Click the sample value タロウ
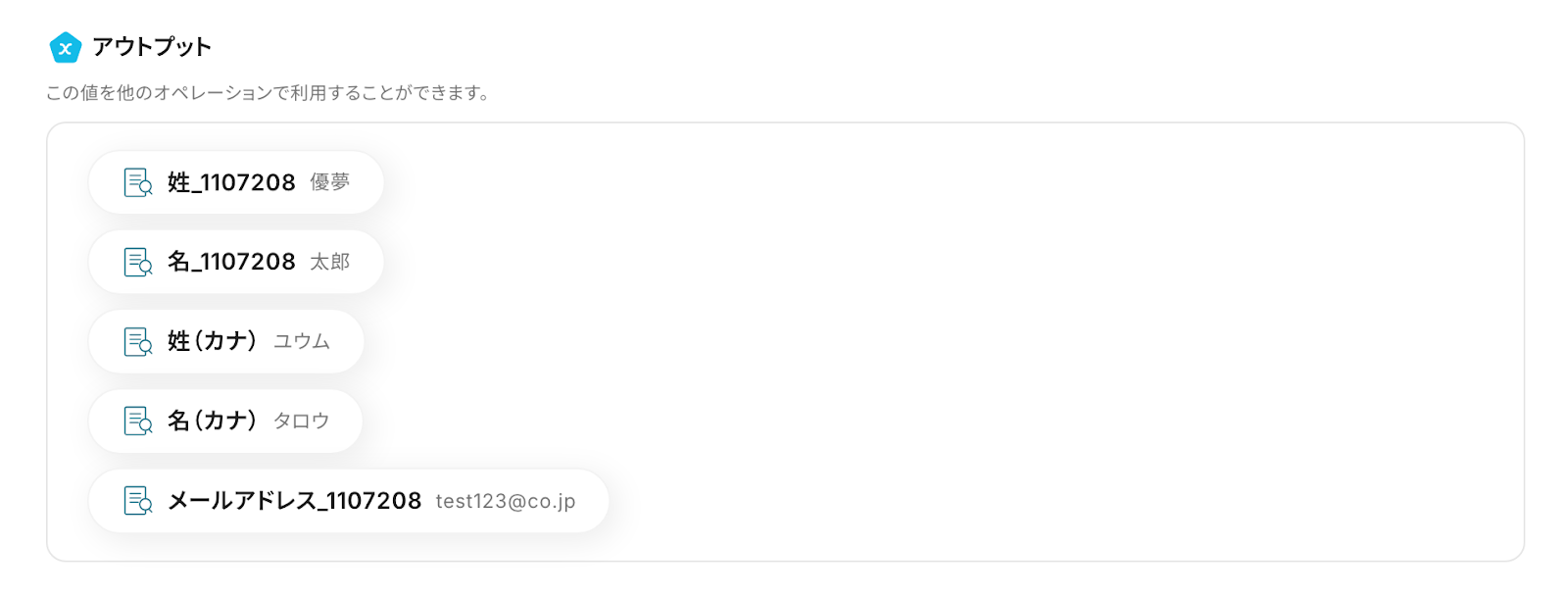This screenshot has width=1568, height=595. [x=302, y=421]
